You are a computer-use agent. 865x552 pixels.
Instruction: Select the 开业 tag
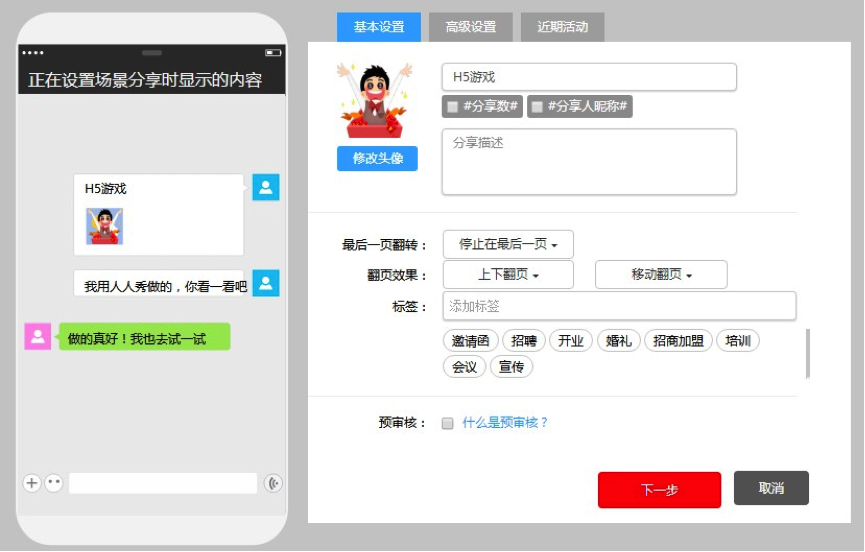(570, 341)
